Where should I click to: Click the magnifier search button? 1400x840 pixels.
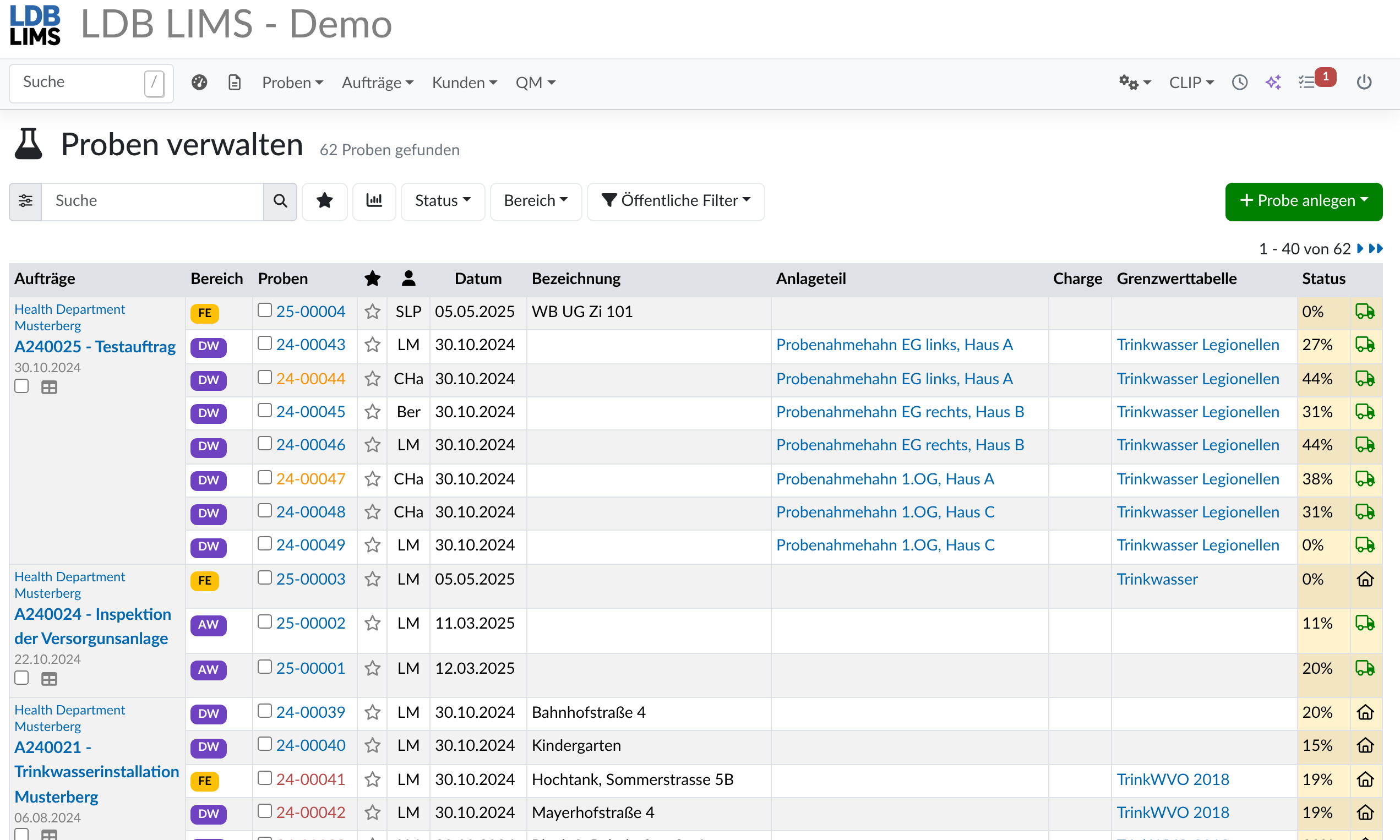coord(280,201)
